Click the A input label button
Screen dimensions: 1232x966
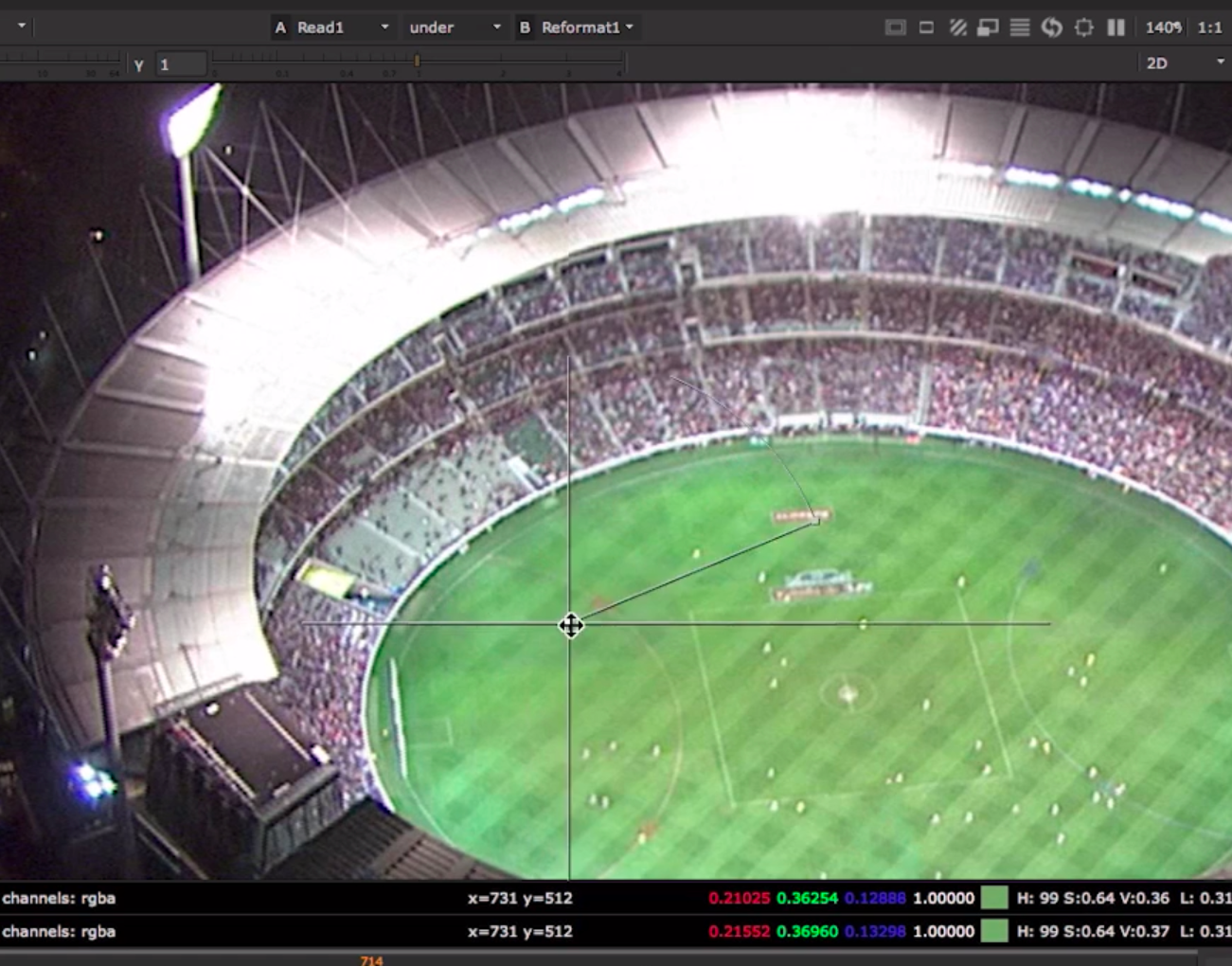pyautogui.click(x=280, y=27)
